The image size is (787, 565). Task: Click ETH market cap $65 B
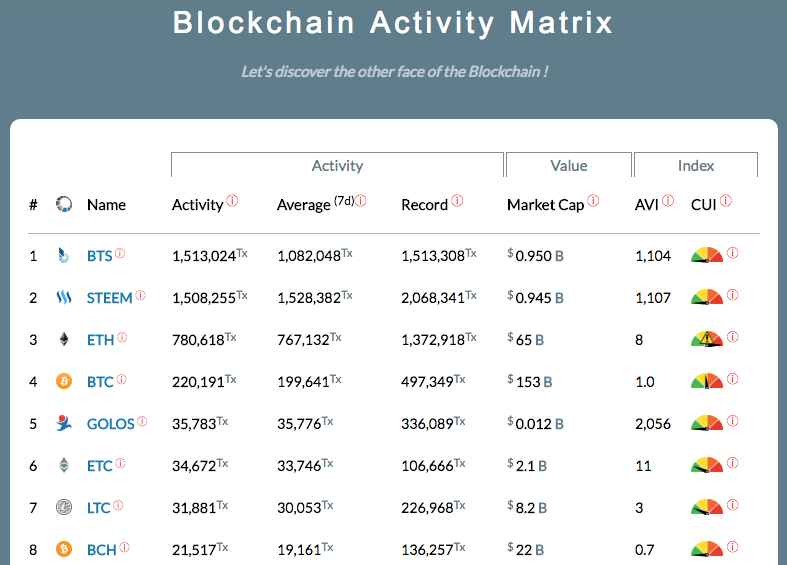click(526, 340)
